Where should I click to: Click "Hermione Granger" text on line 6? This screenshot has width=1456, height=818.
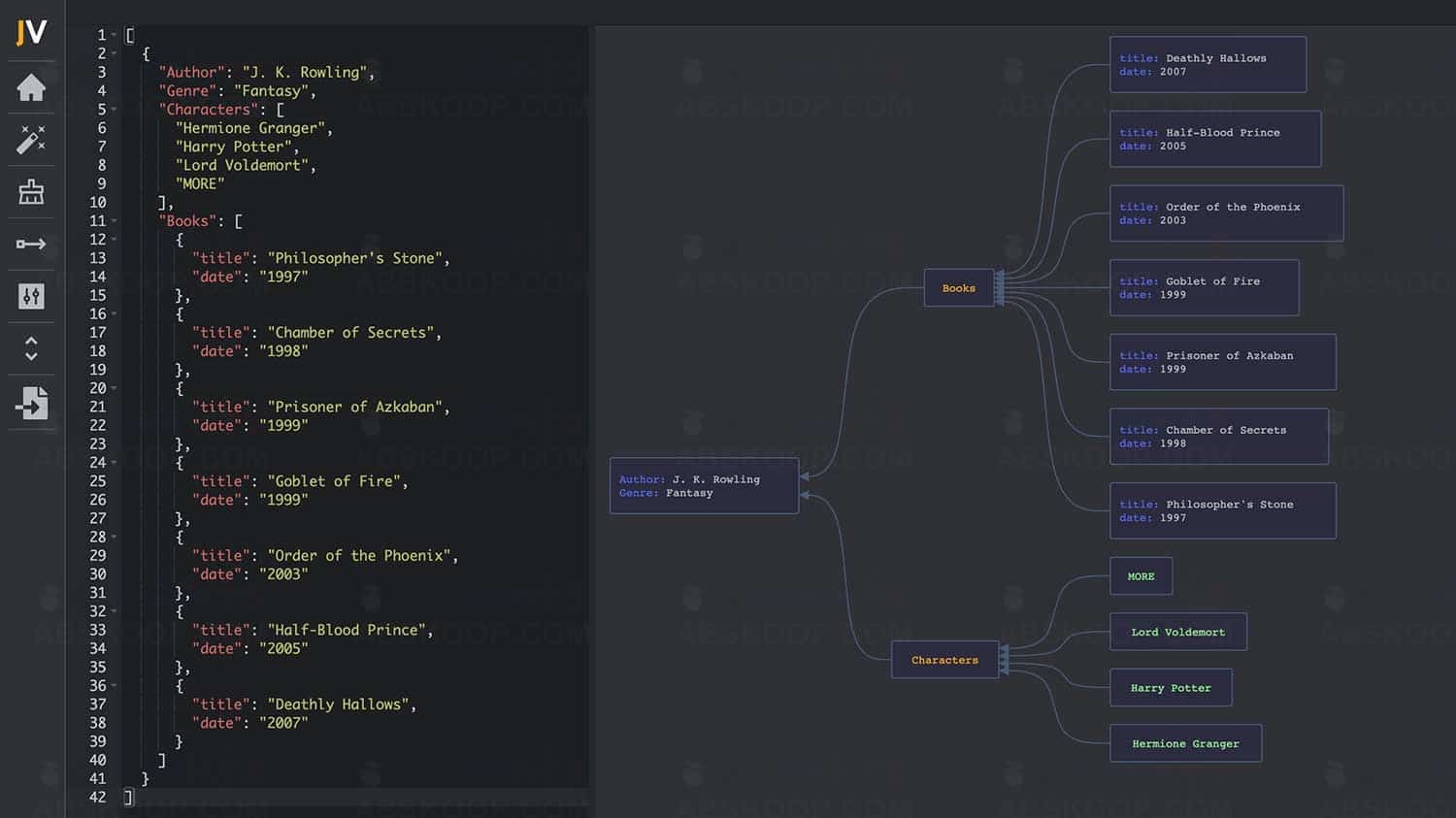coord(249,128)
